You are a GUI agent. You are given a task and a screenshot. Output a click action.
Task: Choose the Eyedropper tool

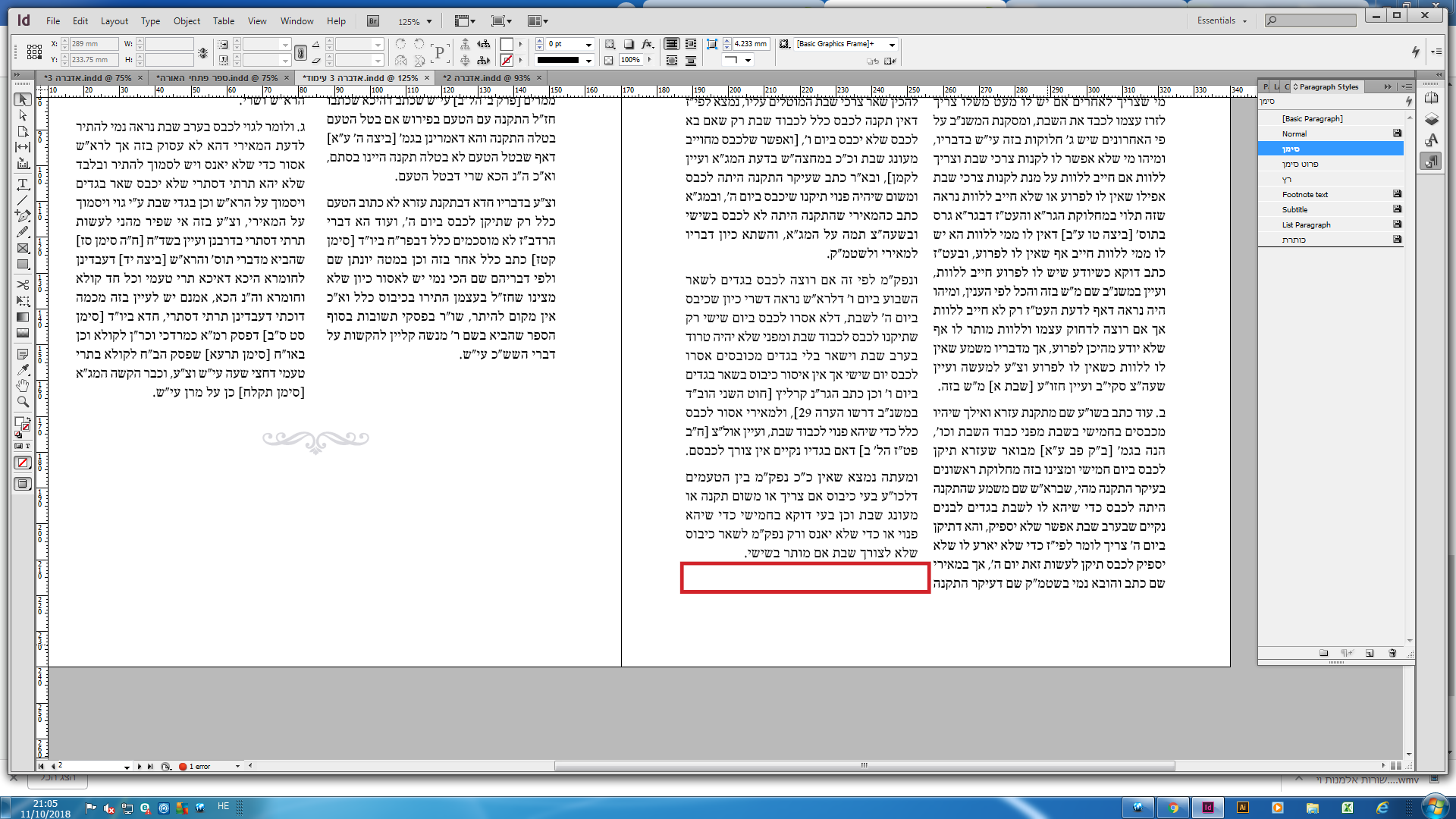point(23,370)
